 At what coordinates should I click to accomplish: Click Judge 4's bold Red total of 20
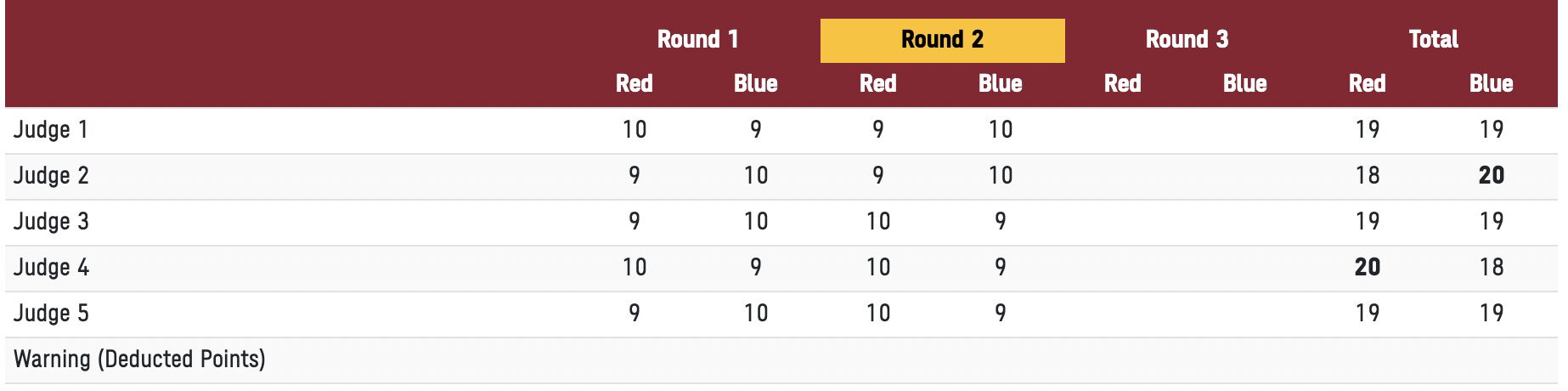[x=1367, y=268]
